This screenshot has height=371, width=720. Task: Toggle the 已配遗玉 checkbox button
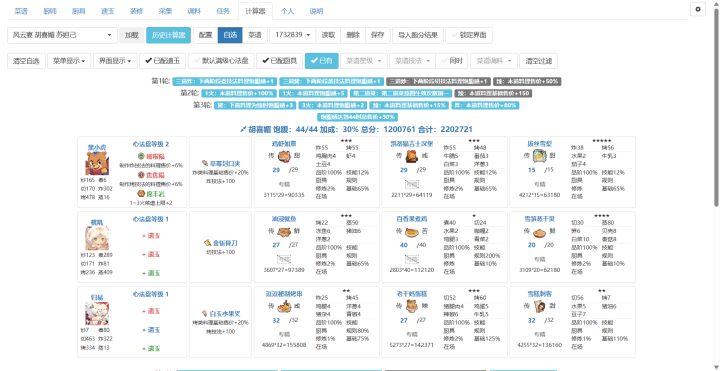(163, 61)
